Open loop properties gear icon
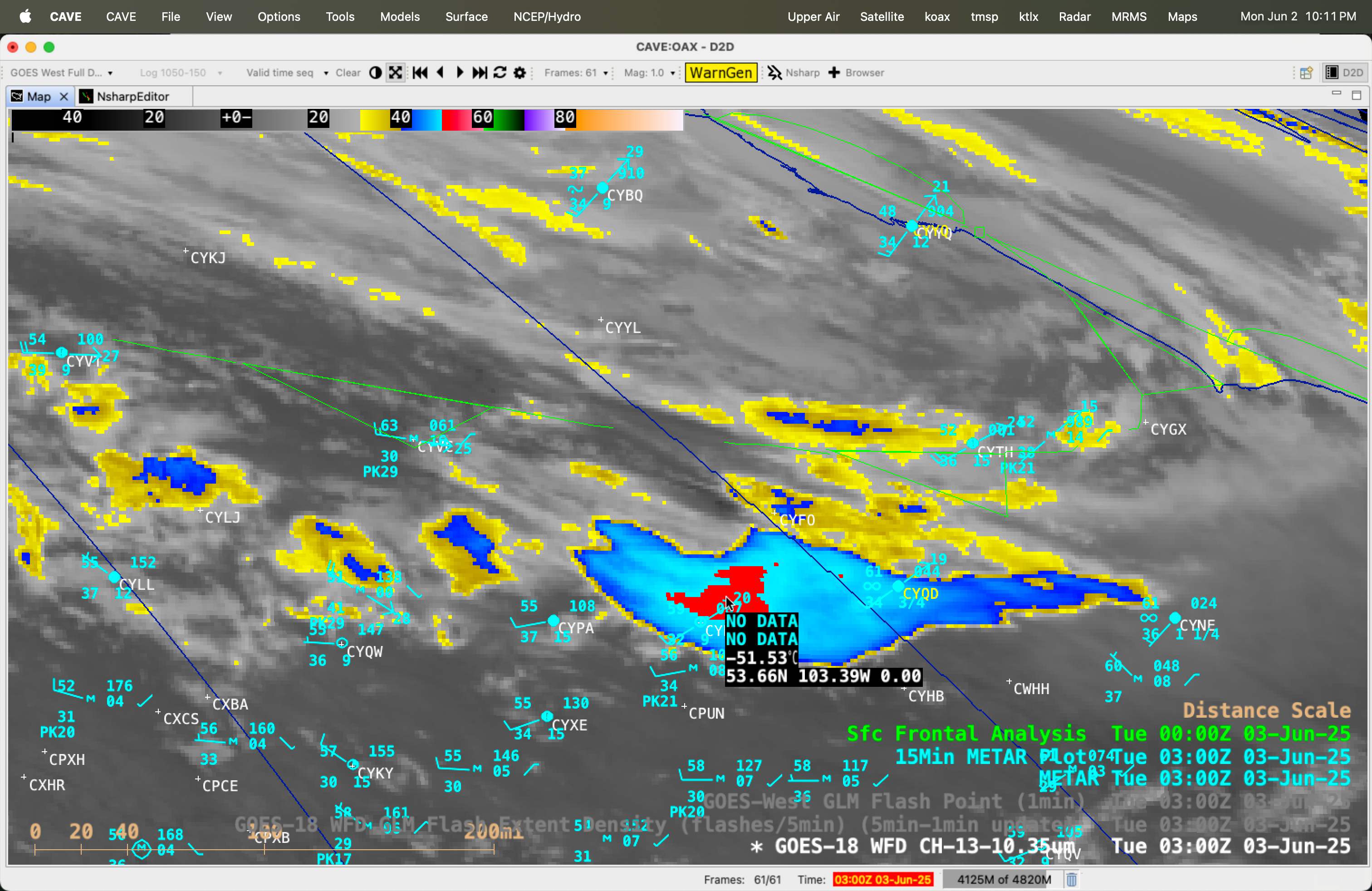The image size is (1372, 891). [x=519, y=73]
